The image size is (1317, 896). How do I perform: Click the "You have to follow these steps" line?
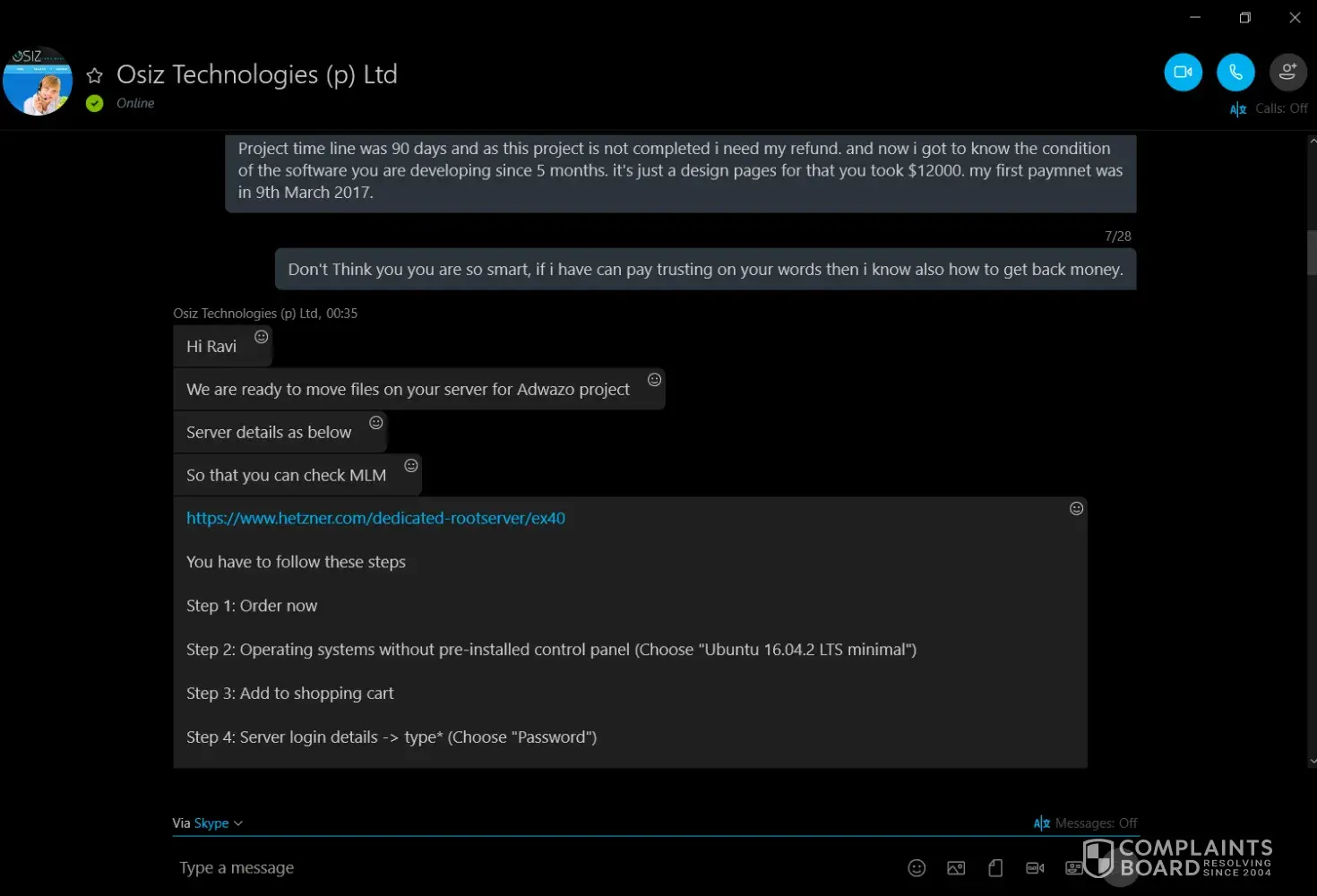(x=296, y=562)
